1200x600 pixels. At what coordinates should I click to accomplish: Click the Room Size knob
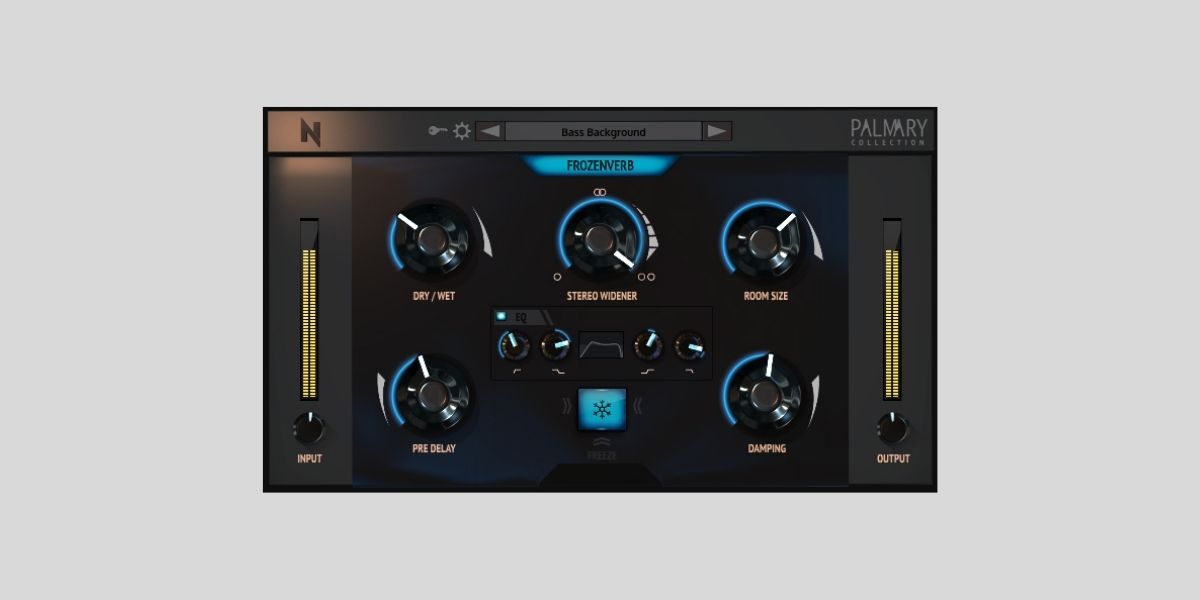click(x=763, y=240)
